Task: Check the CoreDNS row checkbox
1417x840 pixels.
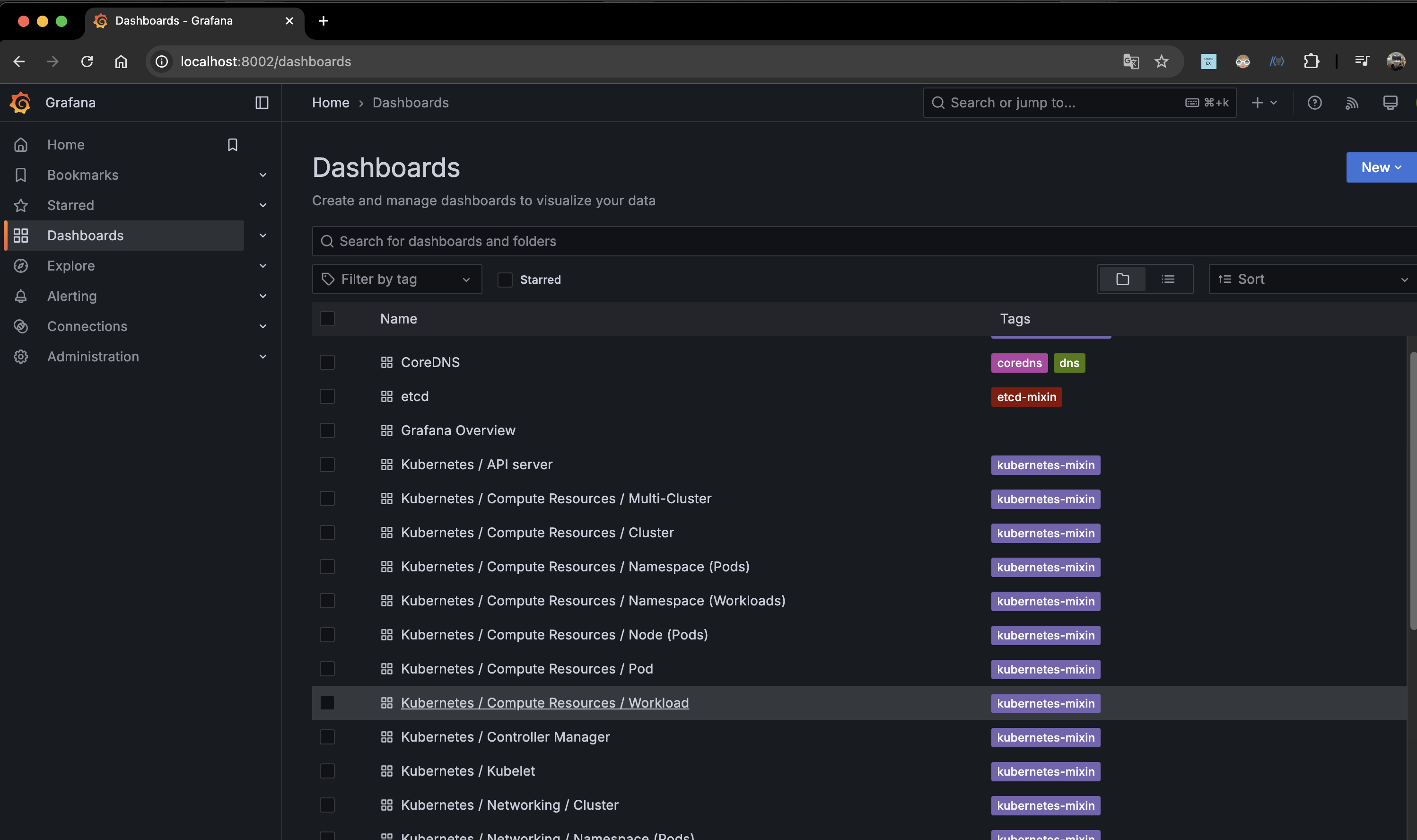Action: pyautogui.click(x=327, y=362)
